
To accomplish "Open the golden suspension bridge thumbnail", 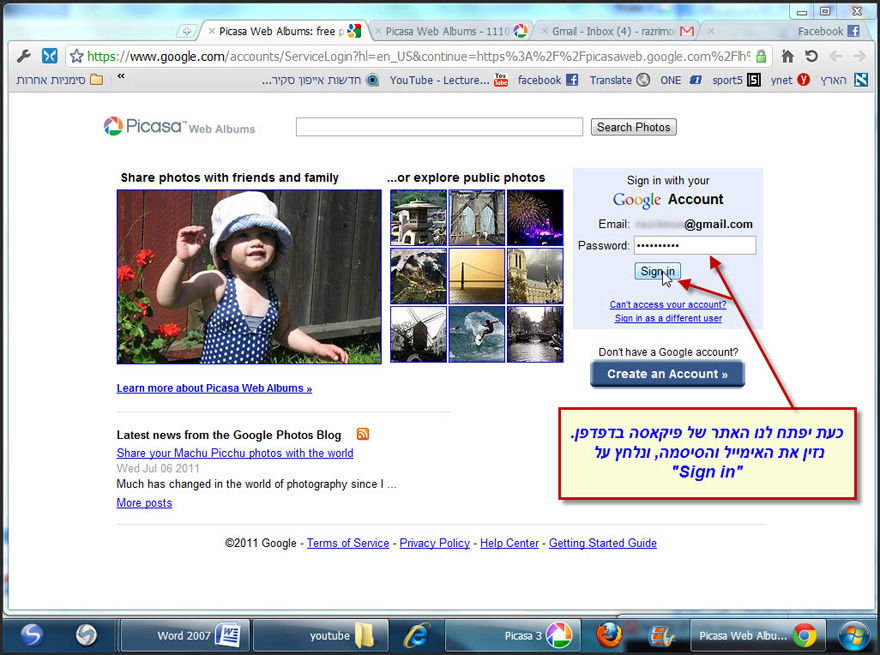I will coord(476,276).
